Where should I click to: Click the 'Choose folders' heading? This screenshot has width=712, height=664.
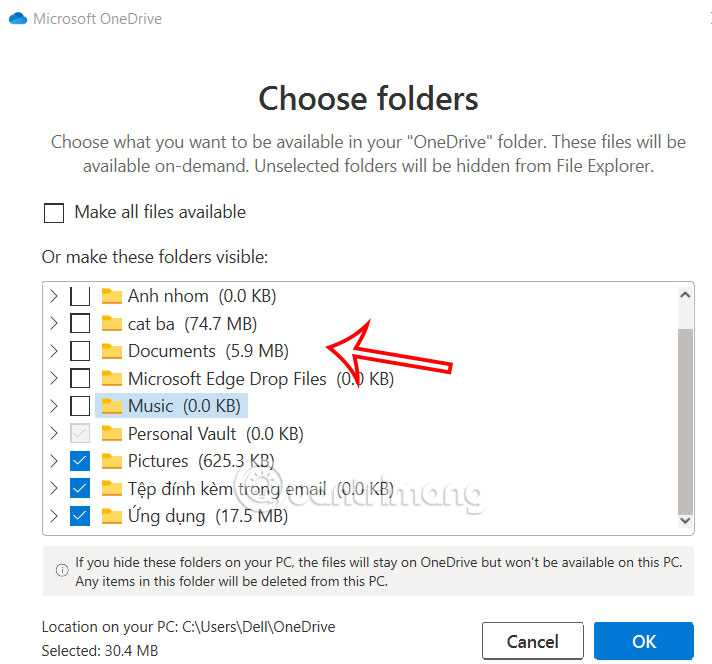[x=368, y=99]
